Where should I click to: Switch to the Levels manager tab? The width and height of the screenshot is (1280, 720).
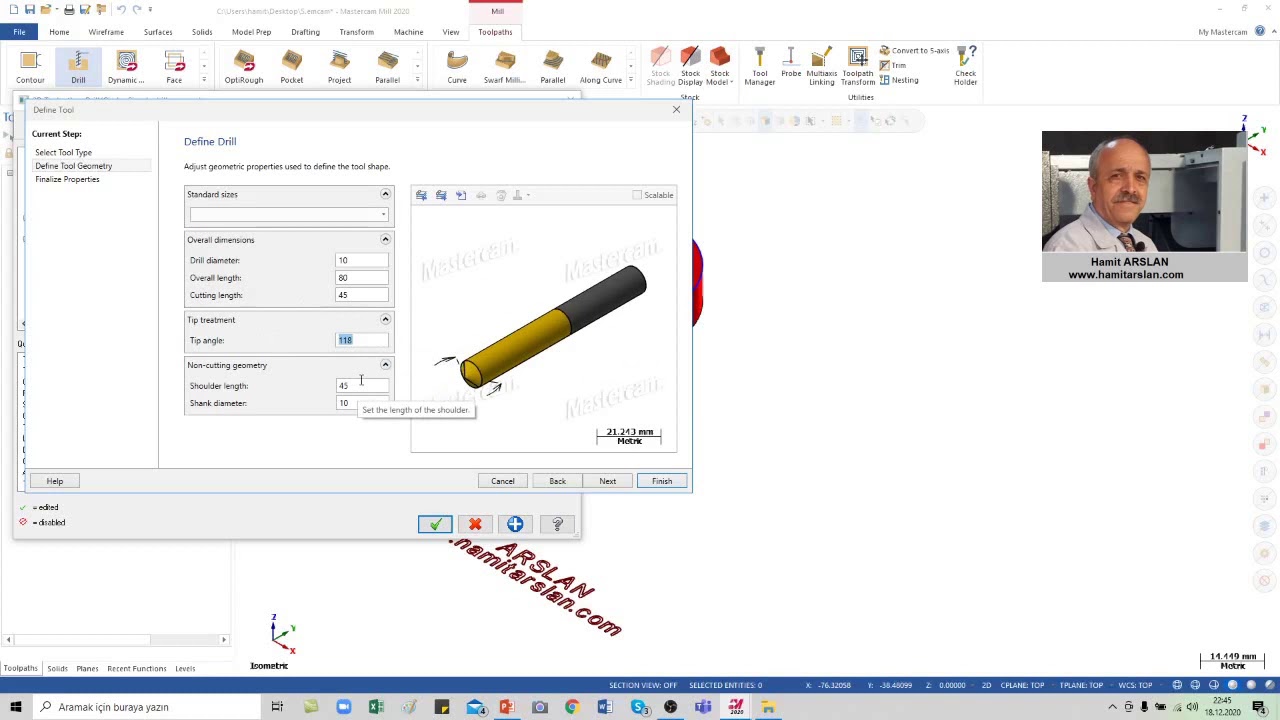click(185, 668)
